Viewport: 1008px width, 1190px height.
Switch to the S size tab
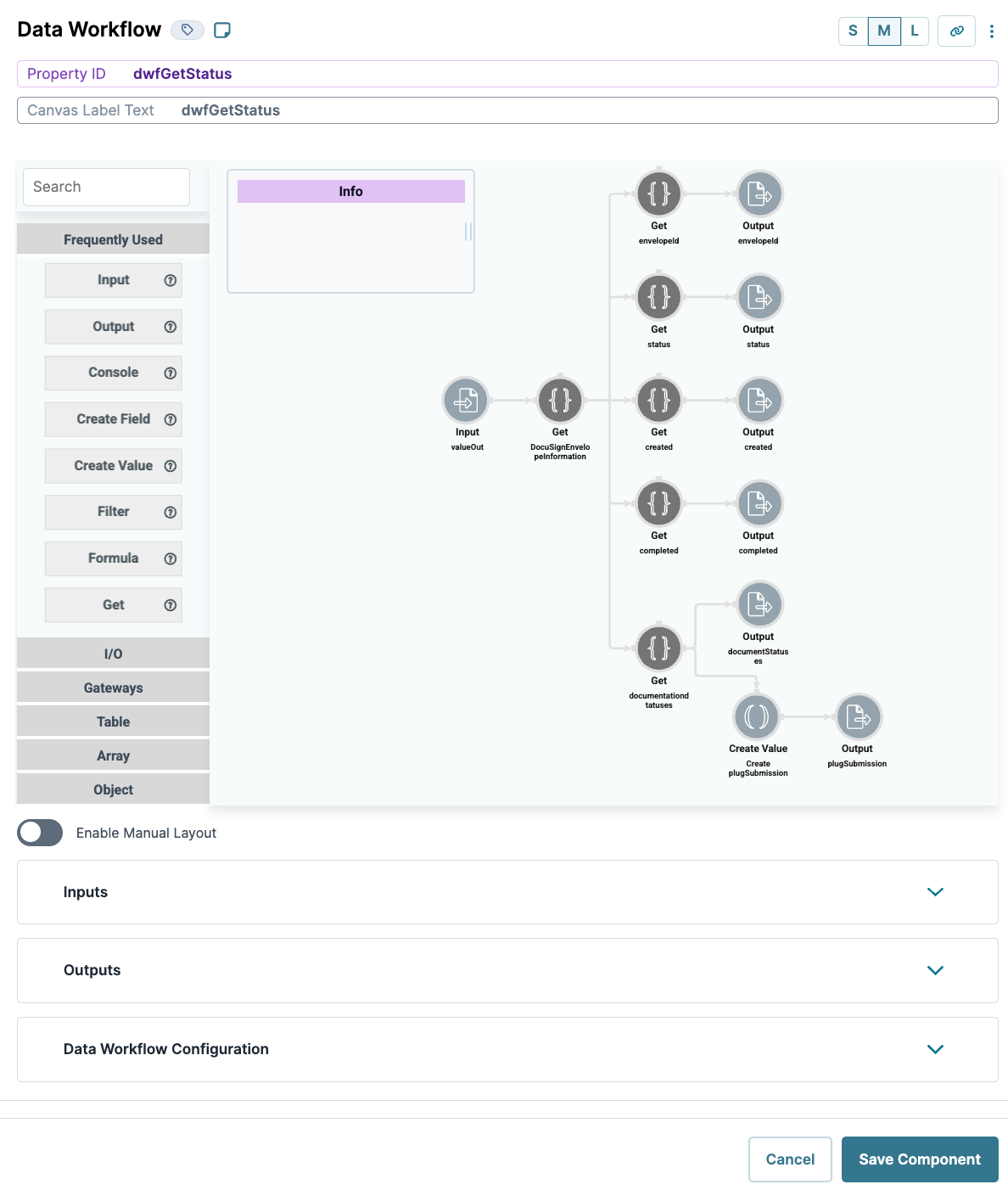853,31
